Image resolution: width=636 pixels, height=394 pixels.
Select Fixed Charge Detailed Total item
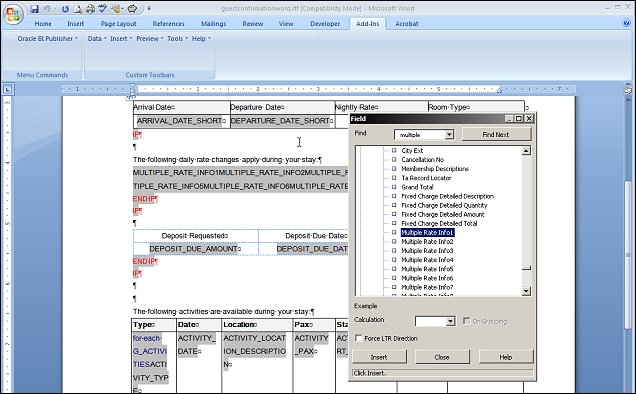pyautogui.click(x=439, y=224)
